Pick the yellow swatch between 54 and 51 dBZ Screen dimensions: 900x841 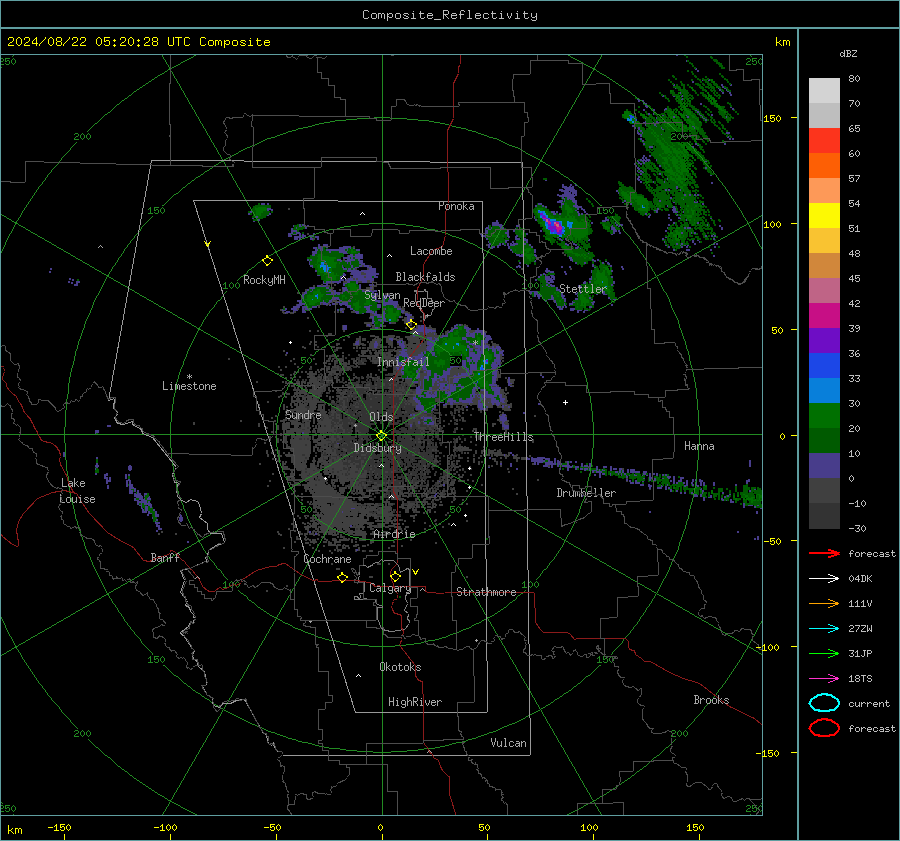(x=824, y=216)
